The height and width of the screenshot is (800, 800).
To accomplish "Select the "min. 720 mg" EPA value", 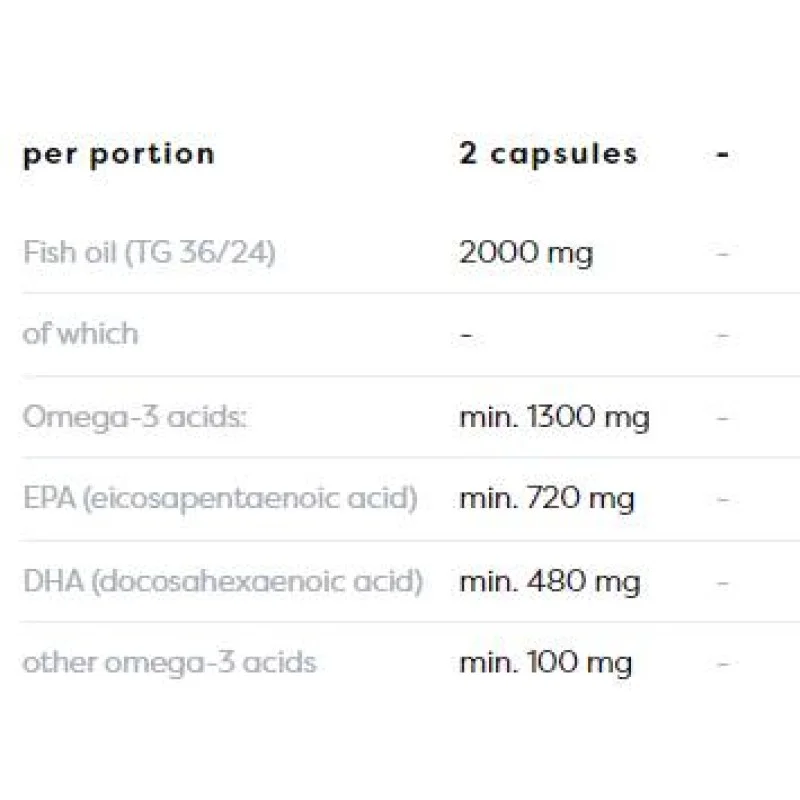I will (x=546, y=498).
